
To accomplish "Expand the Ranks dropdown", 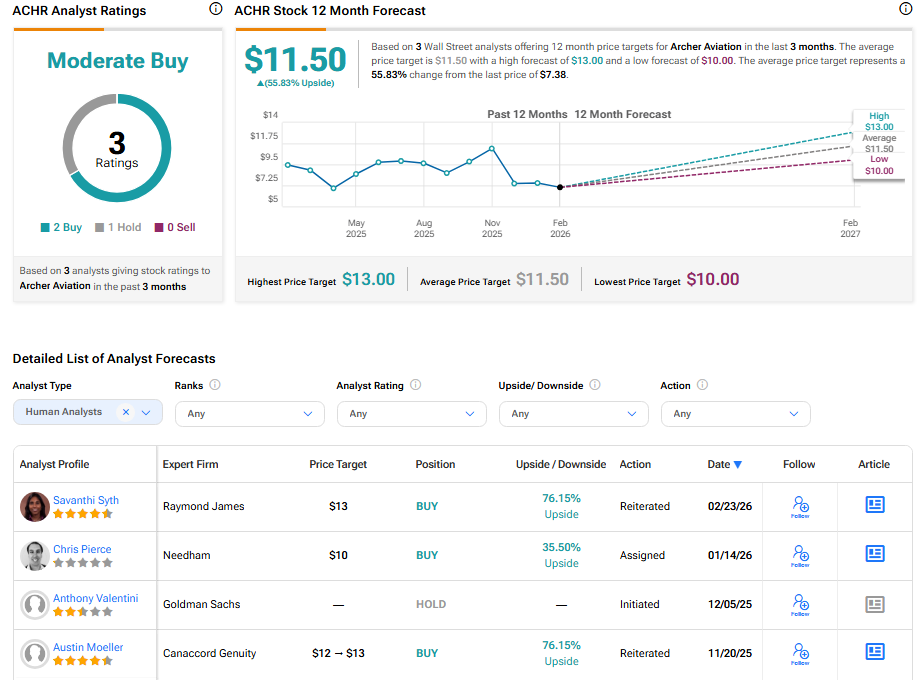I will [249, 414].
